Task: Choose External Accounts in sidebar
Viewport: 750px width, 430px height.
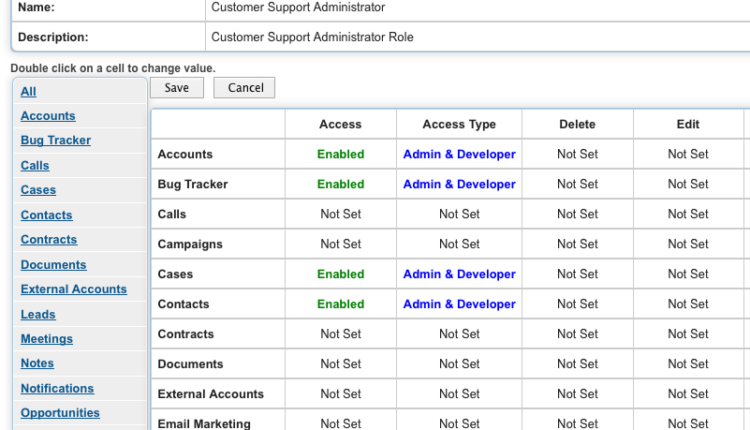Action: click(74, 289)
